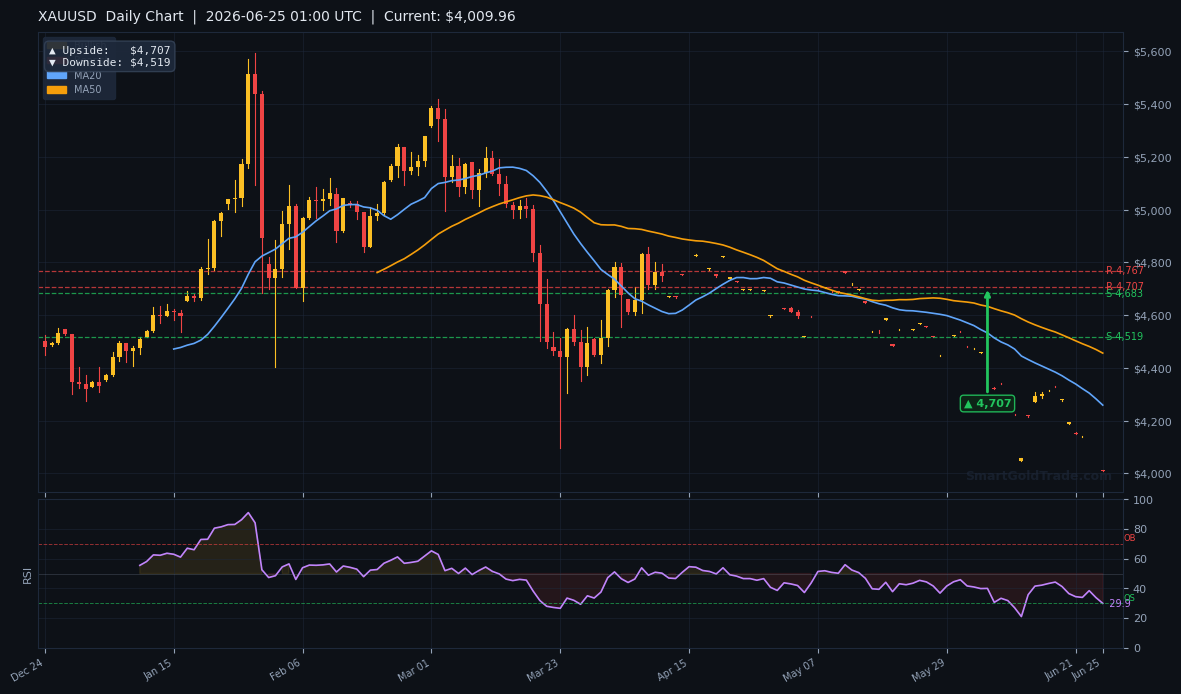Click the RSI 0 axis label
Image resolution: width=1181 pixels, height=694 pixels.
coord(1137,648)
